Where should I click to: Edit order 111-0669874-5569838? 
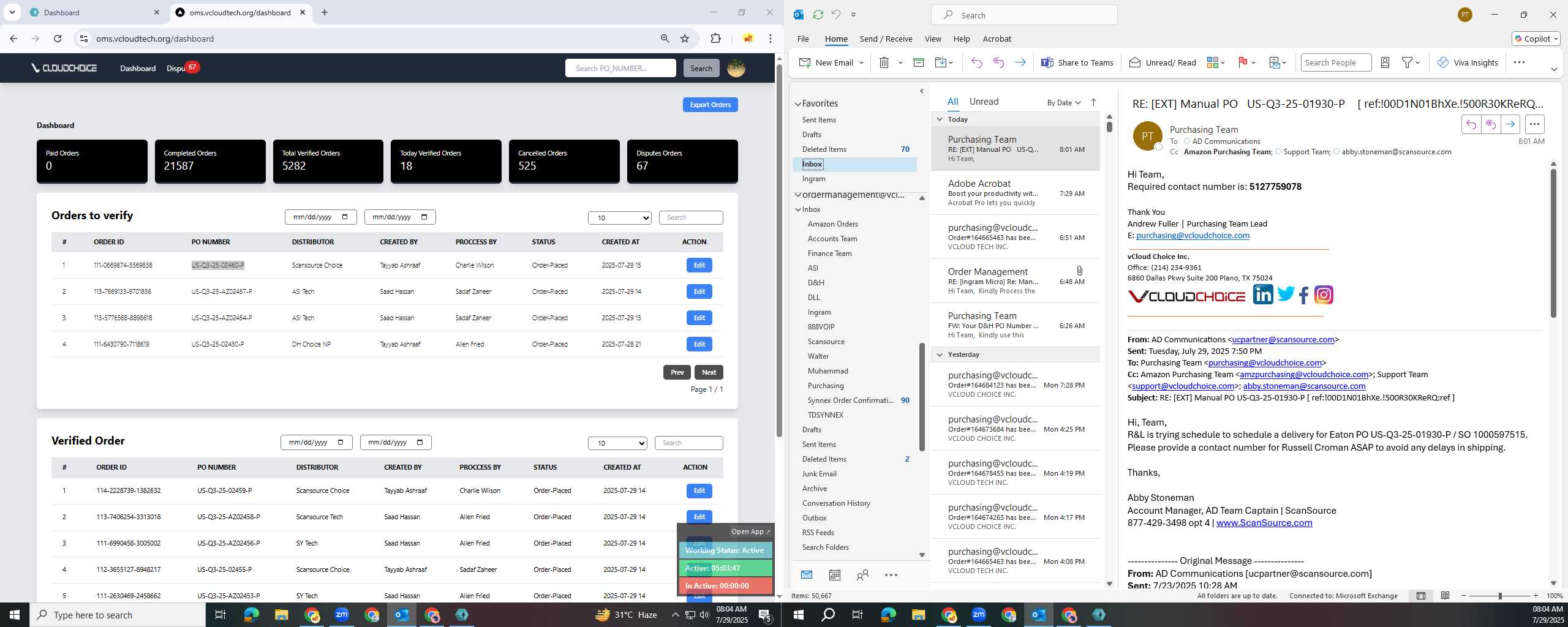699,265
